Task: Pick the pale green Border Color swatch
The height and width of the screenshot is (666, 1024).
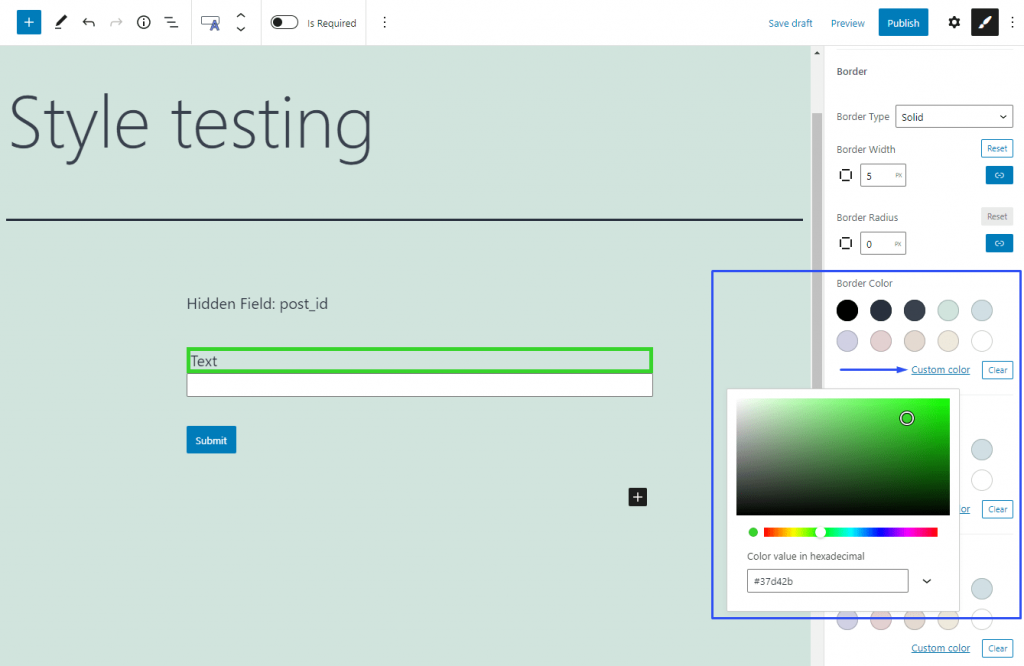Action: pyautogui.click(x=948, y=310)
